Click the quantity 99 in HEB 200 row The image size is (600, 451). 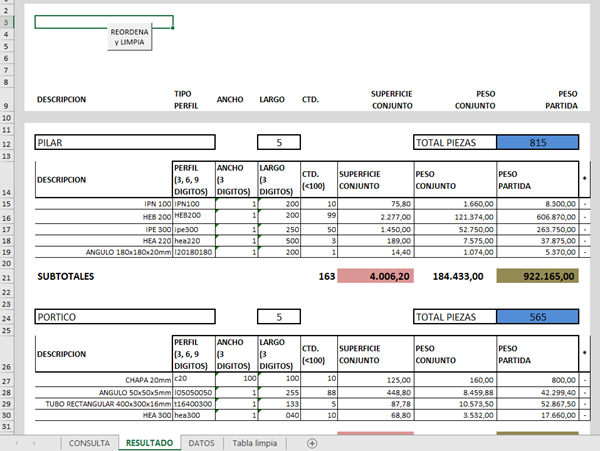(x=319, y=216)
